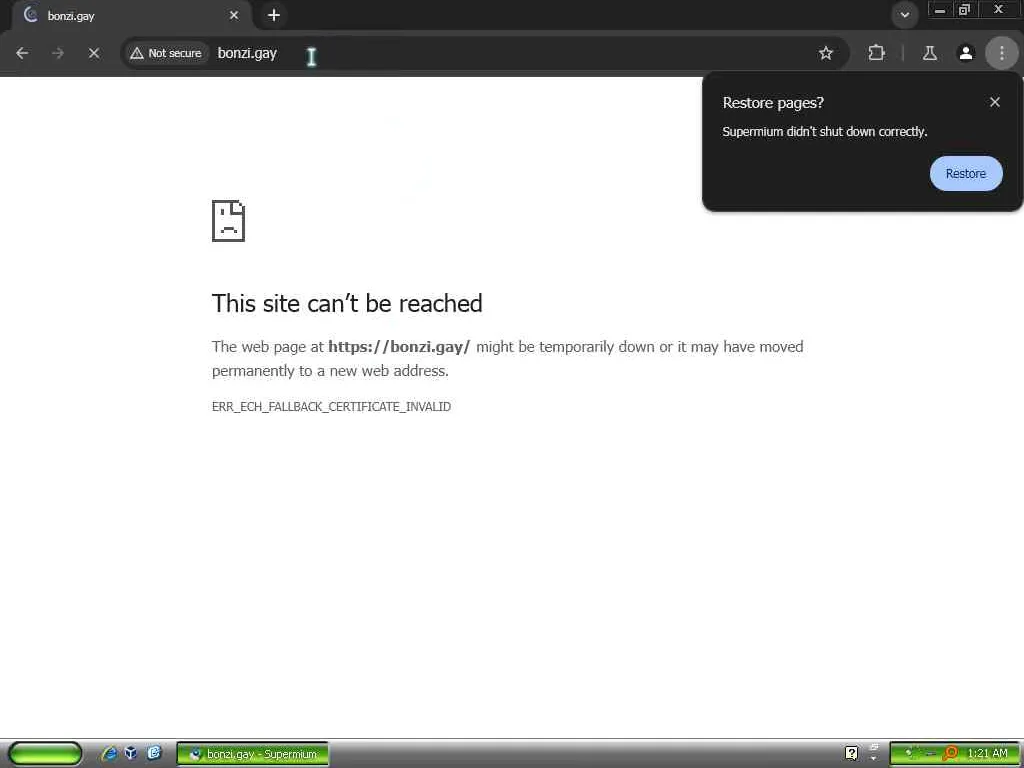Close the bonzi.gay tab

234,15
